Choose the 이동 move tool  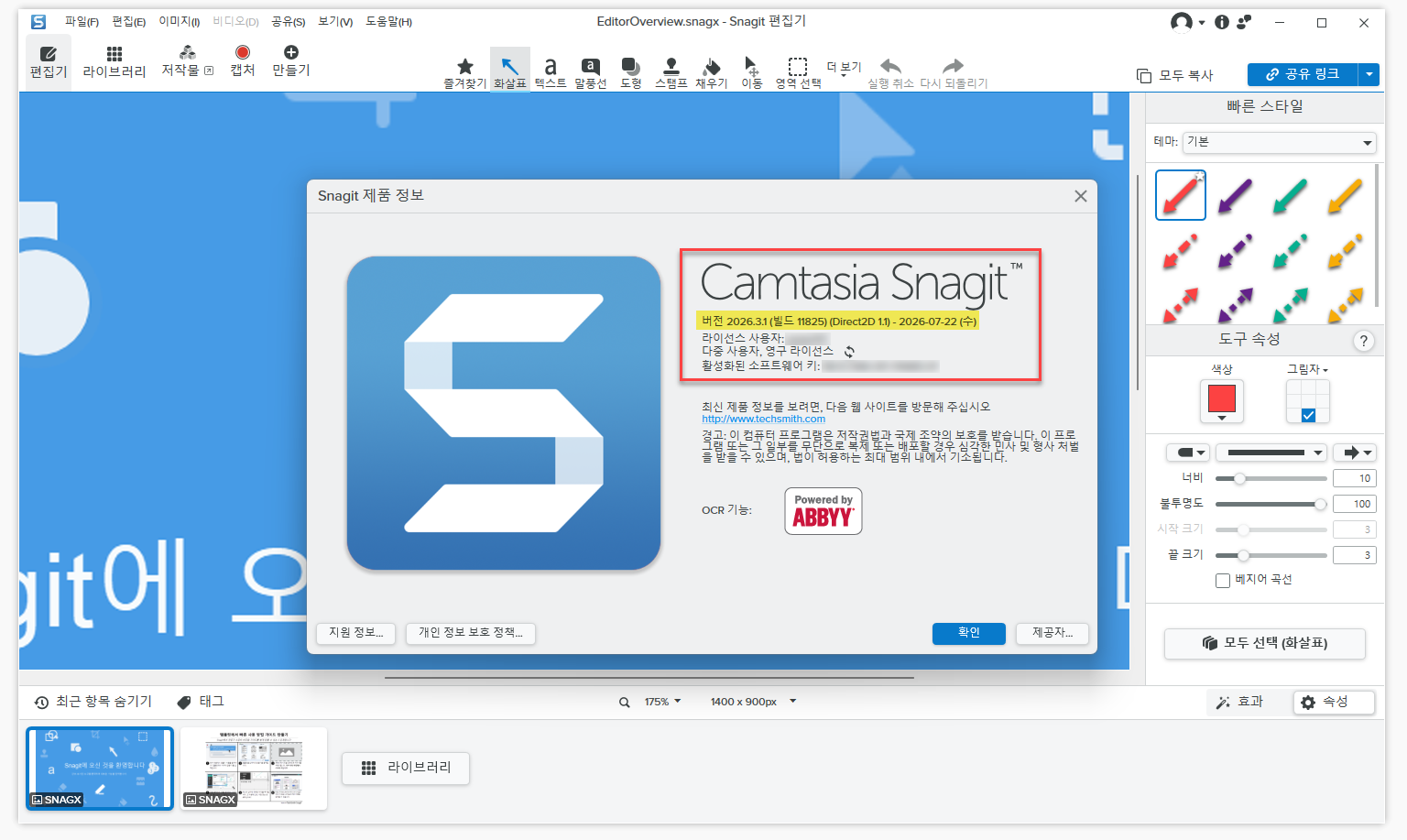(752, 71)
